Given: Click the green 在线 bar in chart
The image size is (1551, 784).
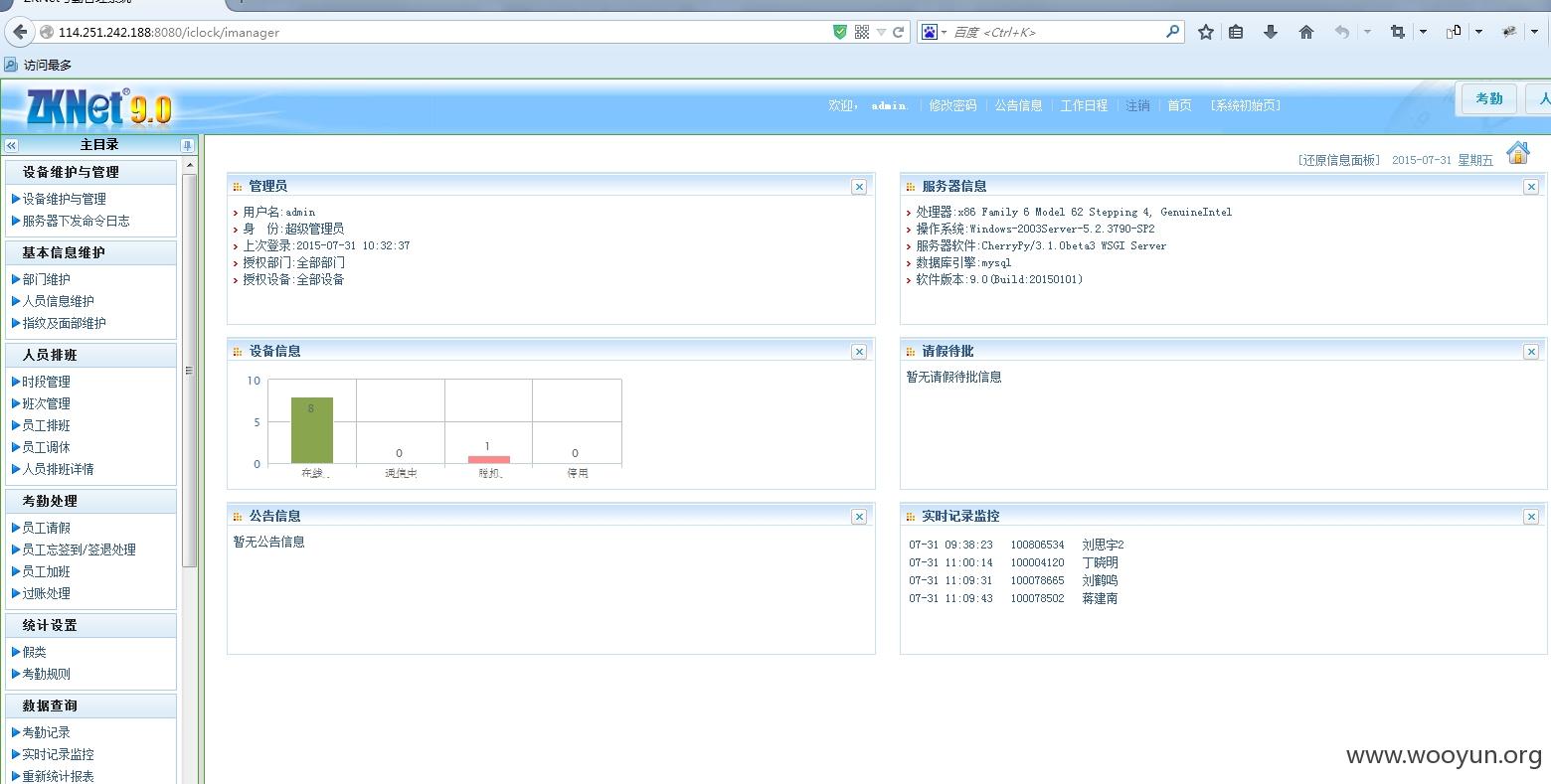Looking at the screenshot, I should tap(312, 430).
